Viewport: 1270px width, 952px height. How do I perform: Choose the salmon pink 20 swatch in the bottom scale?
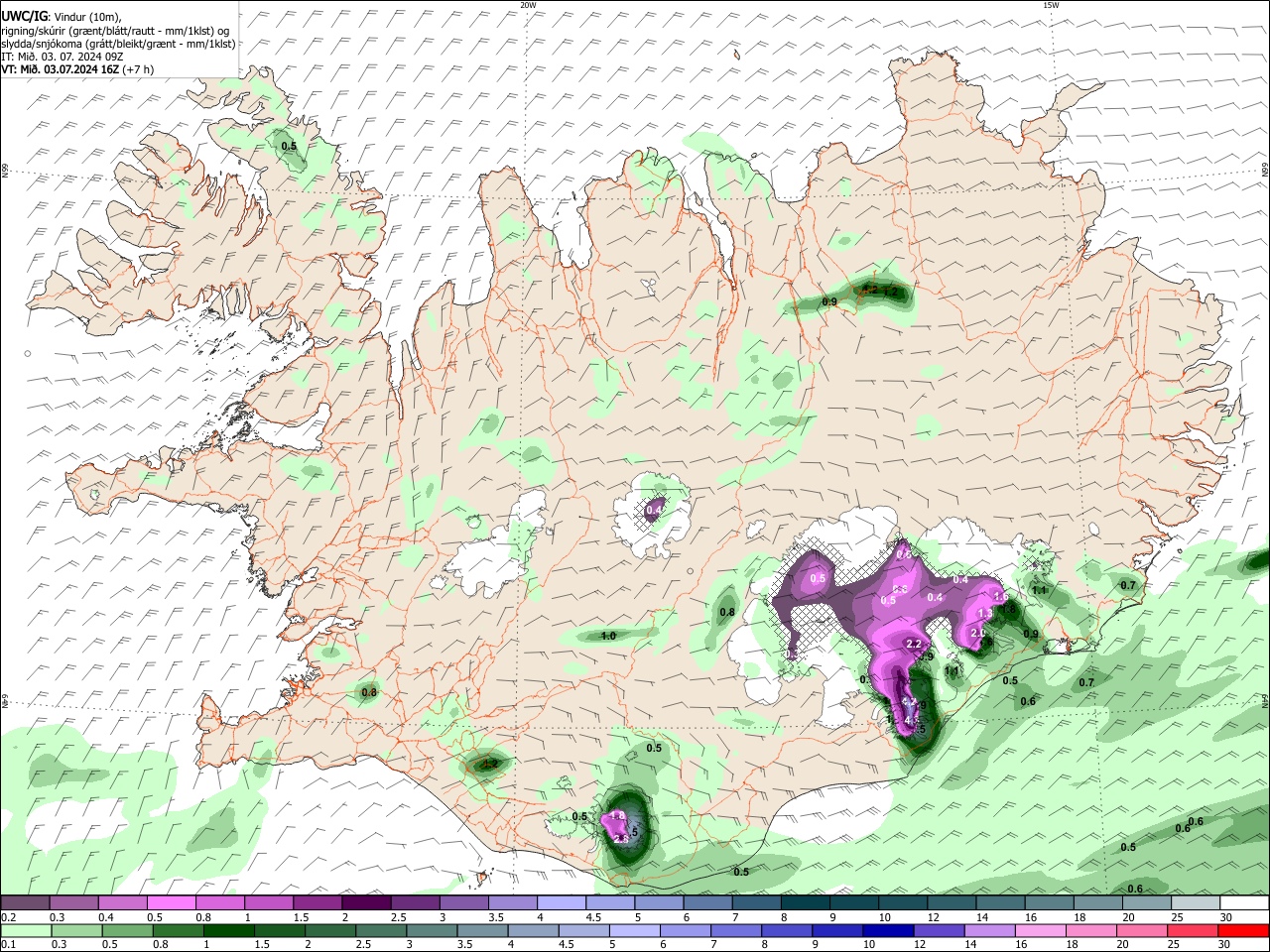tap(1142, 931)
